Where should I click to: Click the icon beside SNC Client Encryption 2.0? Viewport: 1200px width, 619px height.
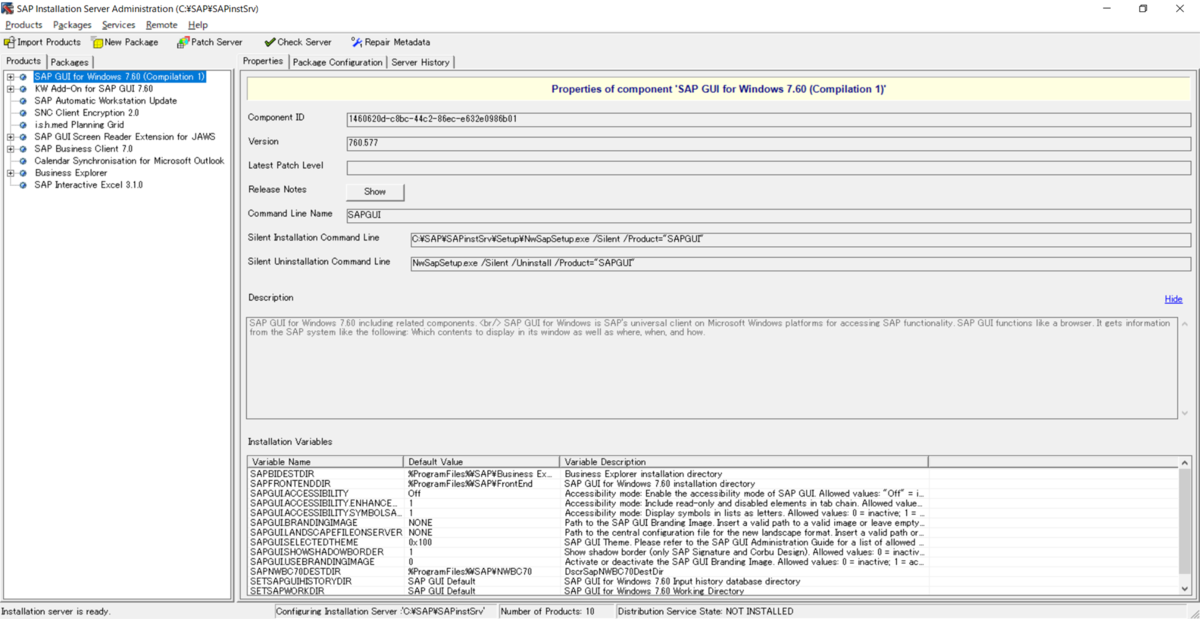click(23, 113)
